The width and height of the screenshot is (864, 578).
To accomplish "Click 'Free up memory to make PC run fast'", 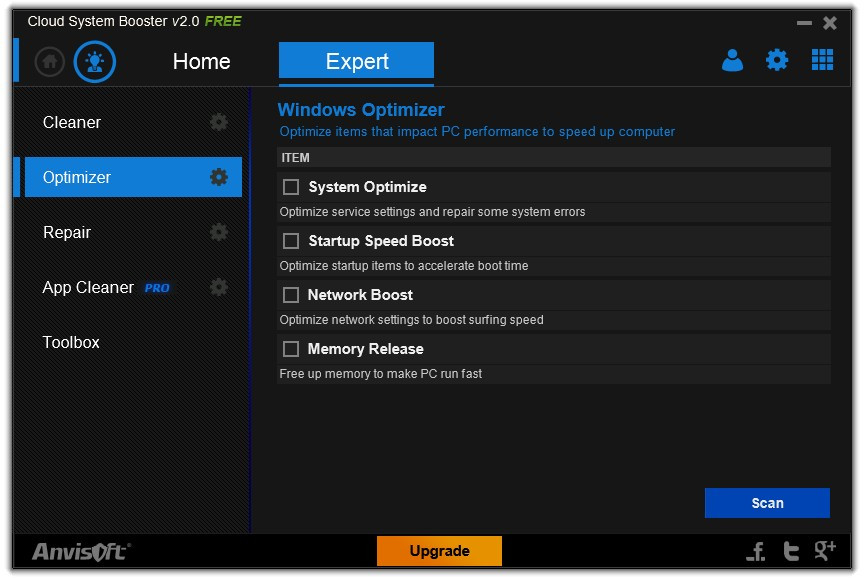I will coord(381,374).
